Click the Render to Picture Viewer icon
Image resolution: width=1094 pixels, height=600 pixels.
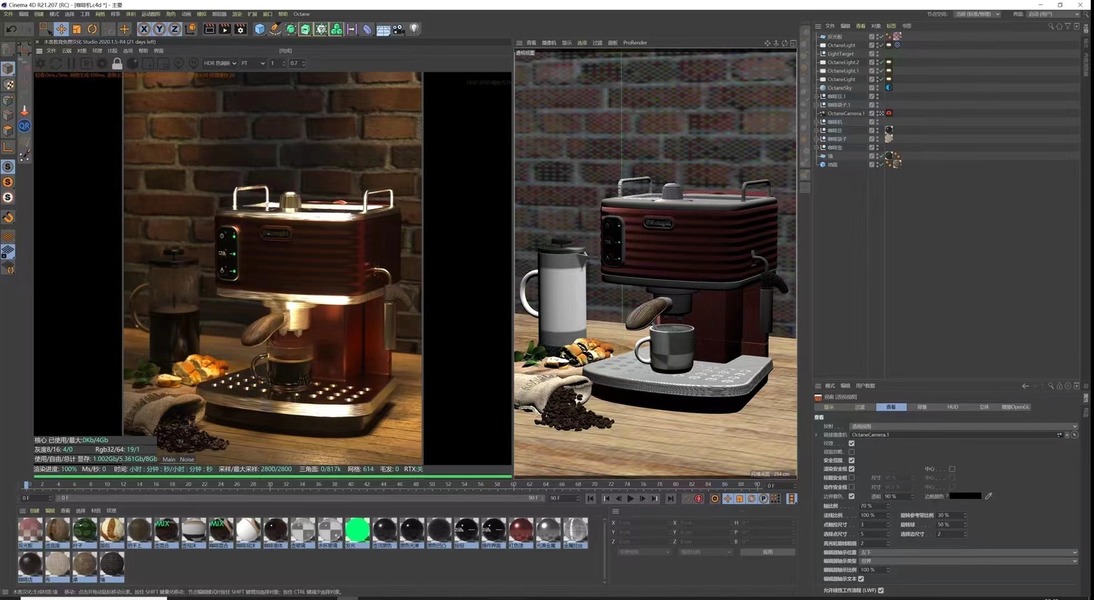click(x=225, y=29)
